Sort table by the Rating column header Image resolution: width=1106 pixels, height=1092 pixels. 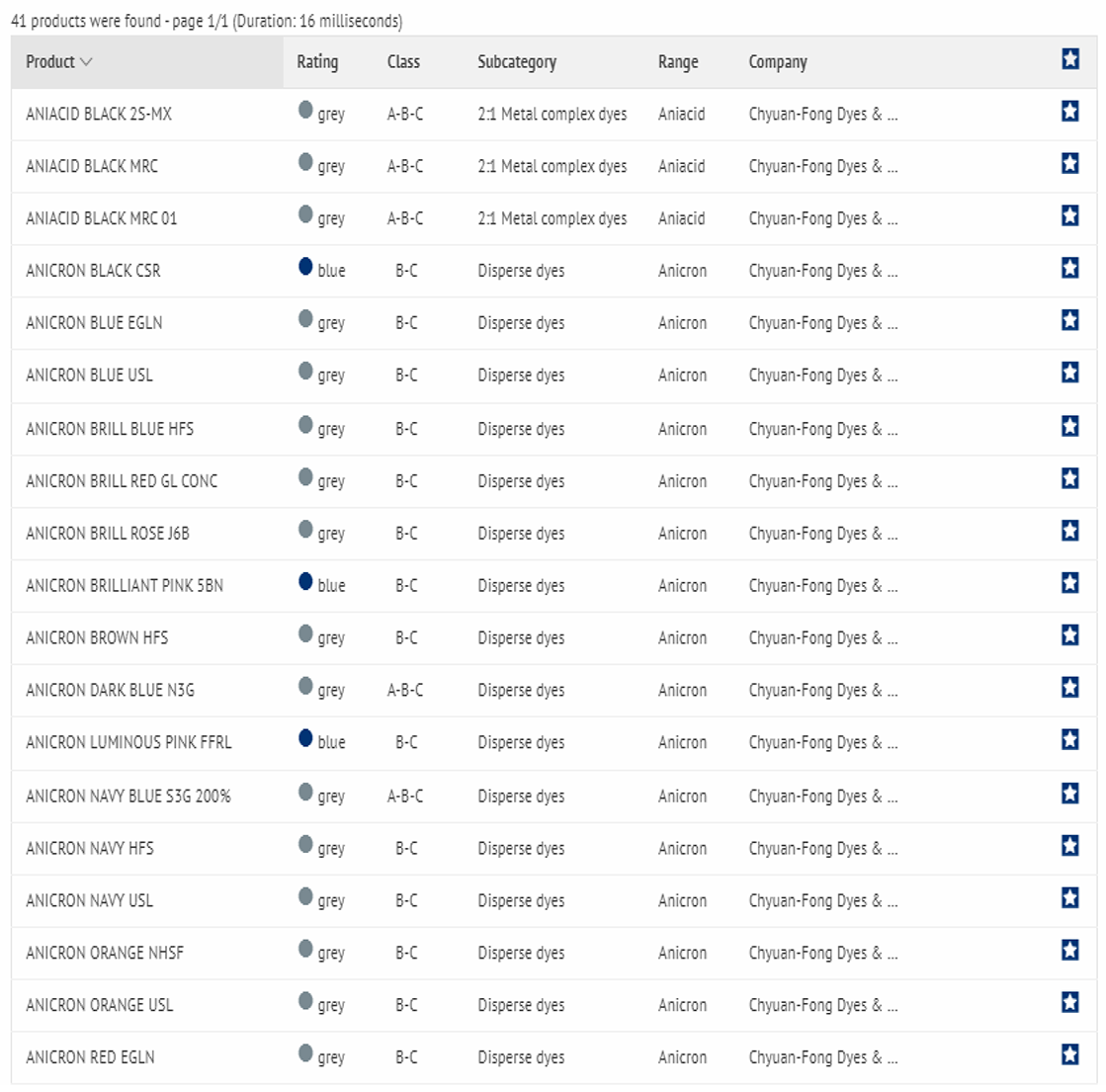click(x=317, y=62)
